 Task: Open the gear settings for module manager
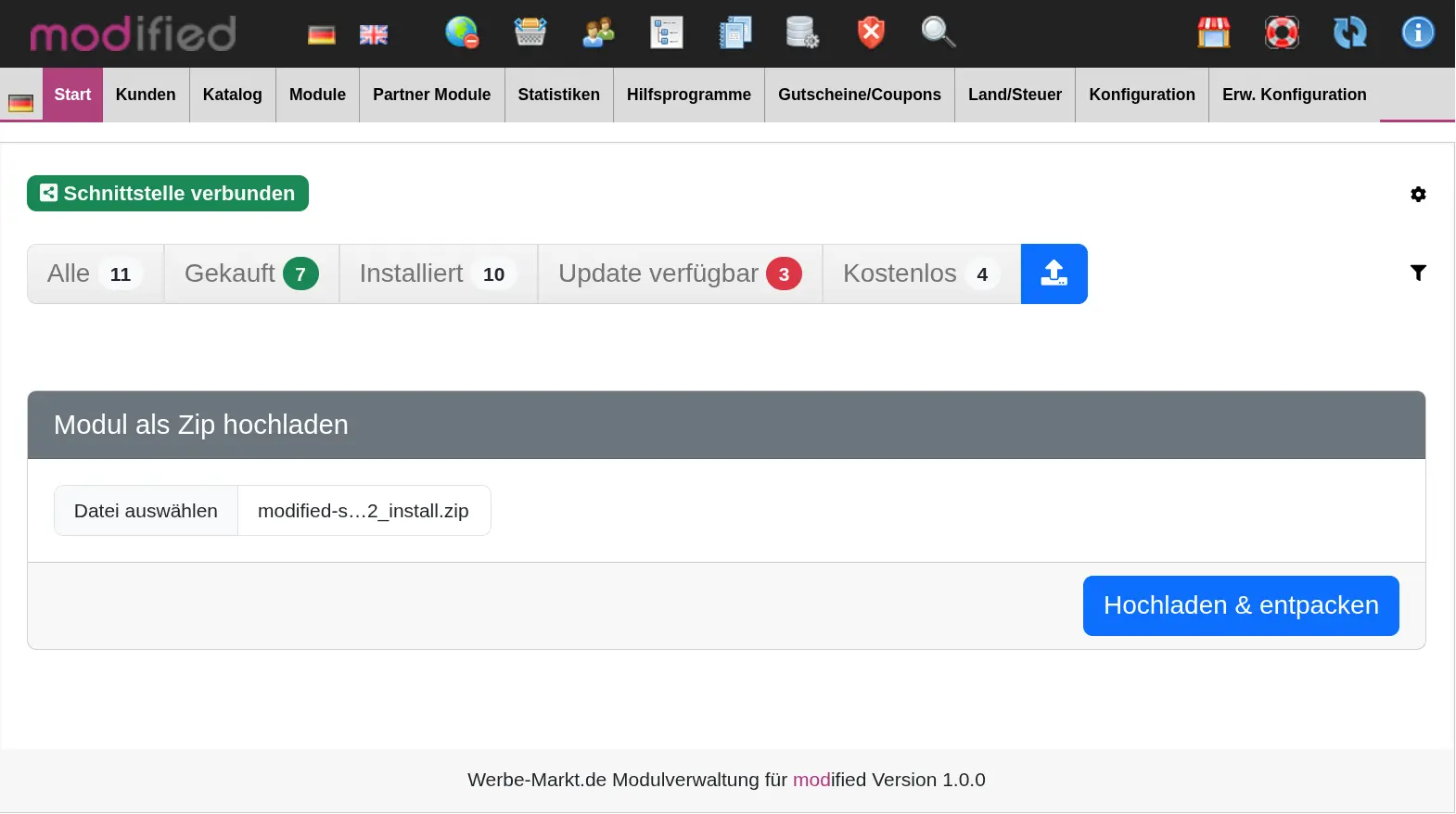coord(1417,195)
